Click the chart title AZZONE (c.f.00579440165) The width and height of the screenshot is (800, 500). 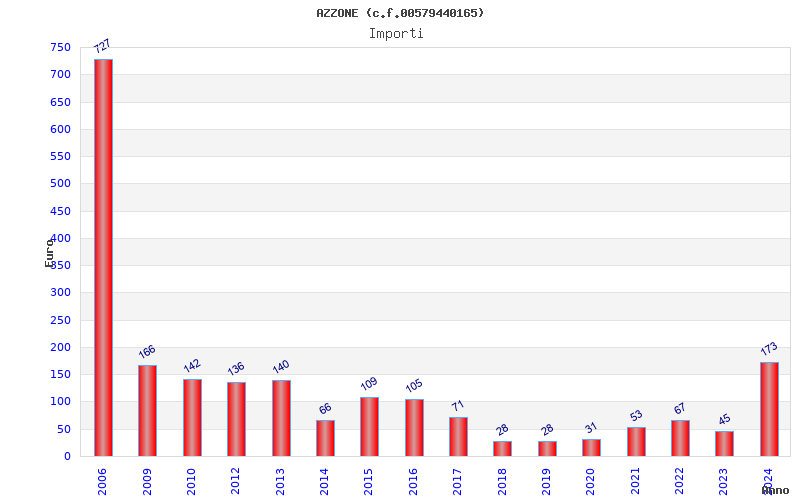[400, 13]
